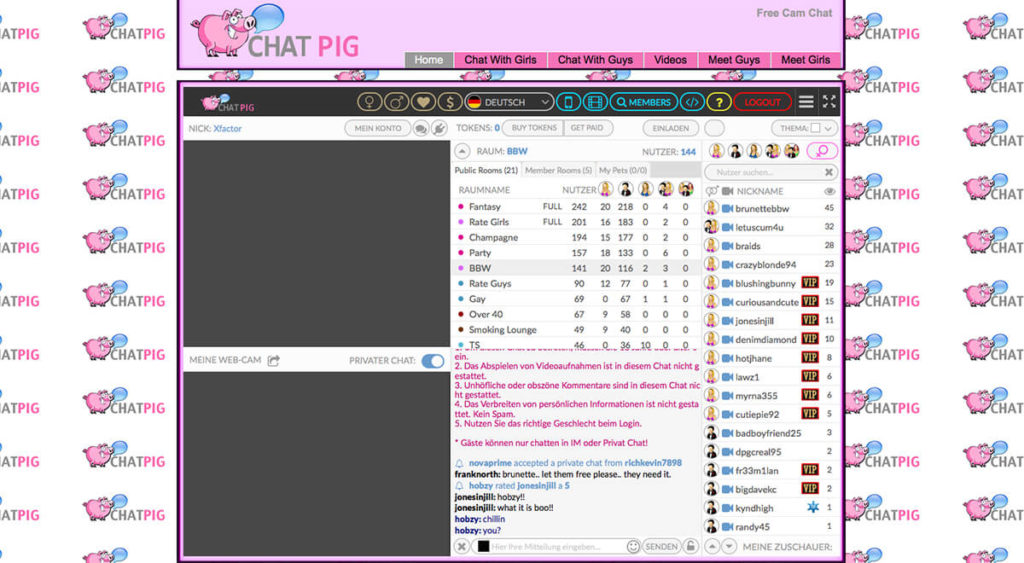Click the bell icon beside novaprime notification

(459, 463)
